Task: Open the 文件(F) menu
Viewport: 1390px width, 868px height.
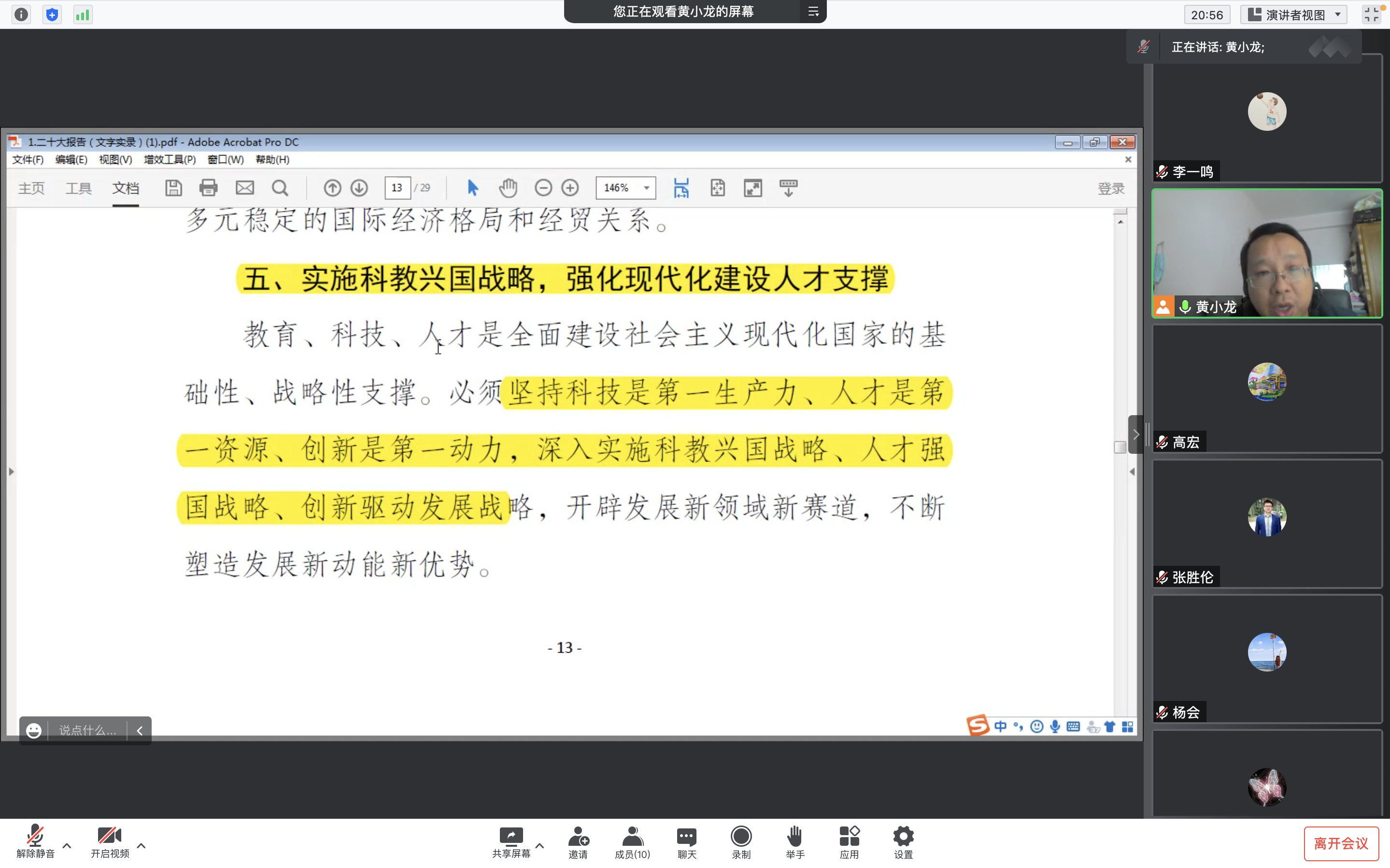Action: tap(28, 160)
